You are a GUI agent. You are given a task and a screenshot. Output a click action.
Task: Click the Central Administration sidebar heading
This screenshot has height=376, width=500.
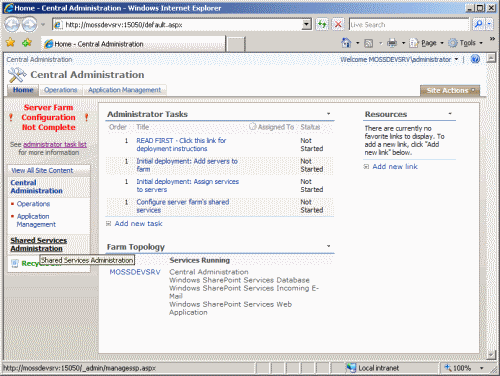point(36,187)
